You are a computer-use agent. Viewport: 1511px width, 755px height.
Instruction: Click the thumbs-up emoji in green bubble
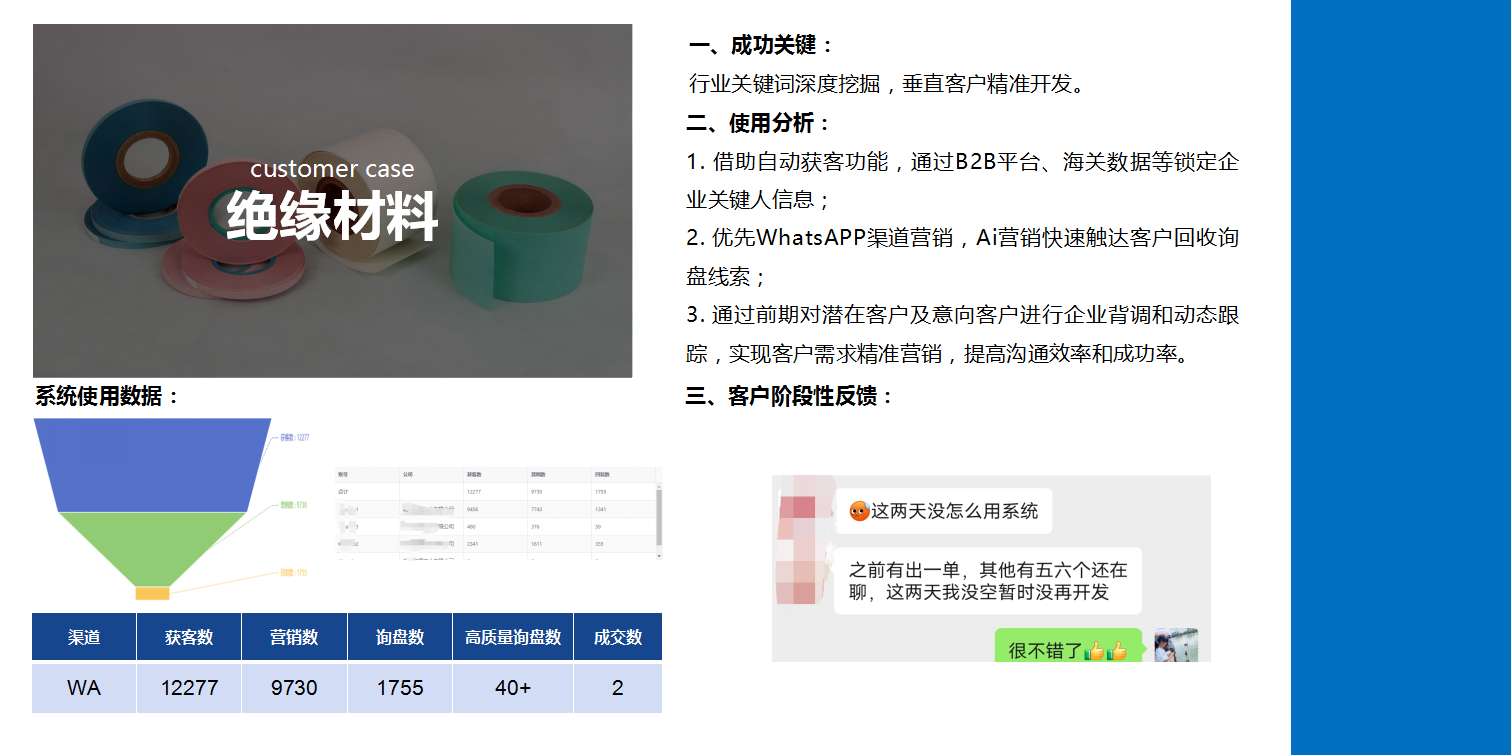pyautogui.click(x=1106, y=651)
